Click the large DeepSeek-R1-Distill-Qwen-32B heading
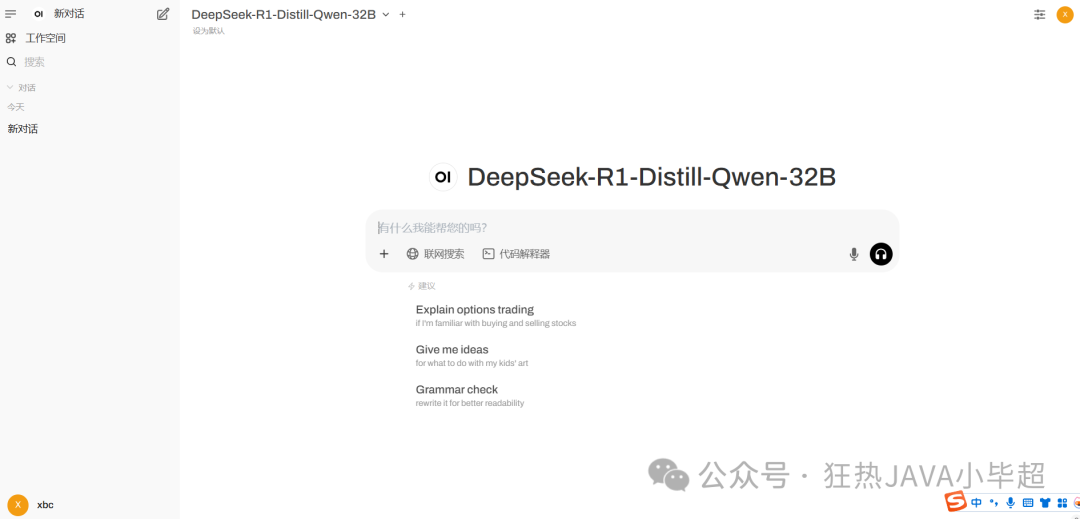 coord(652,177)
